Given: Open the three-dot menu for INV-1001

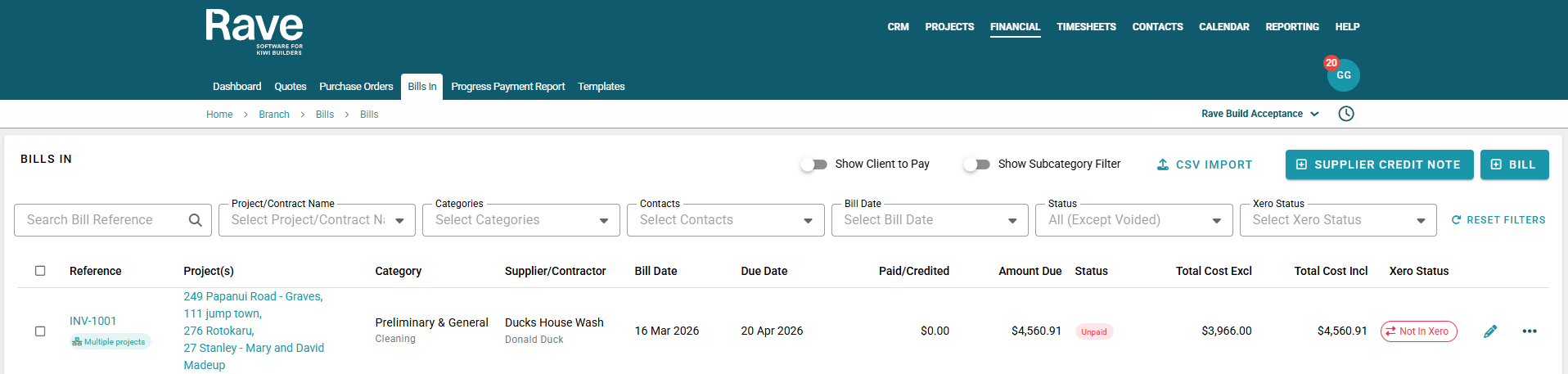Looking at the screenshot, I should (x=1529, y=331).
